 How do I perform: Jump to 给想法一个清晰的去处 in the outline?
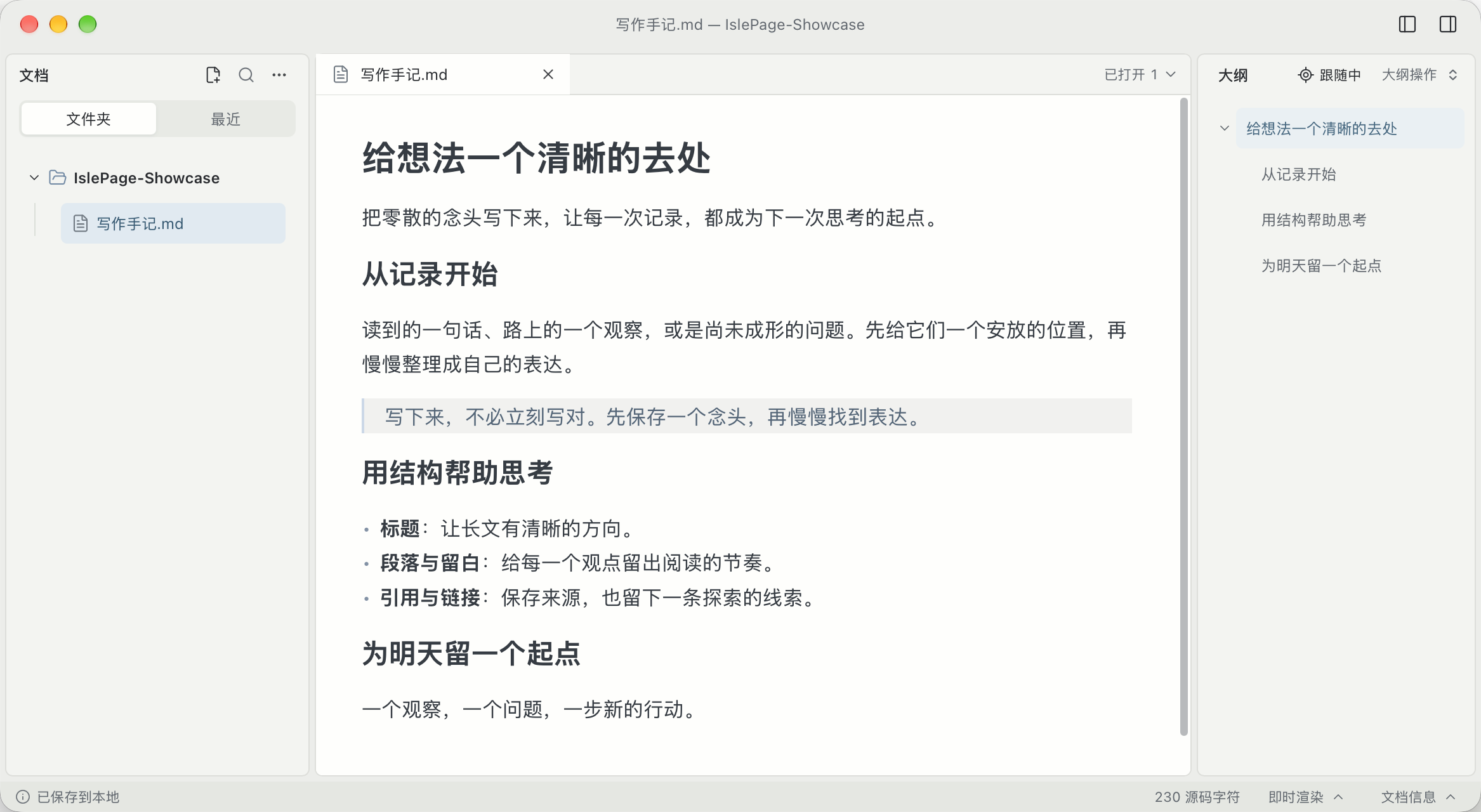[x=1350, y=128]
